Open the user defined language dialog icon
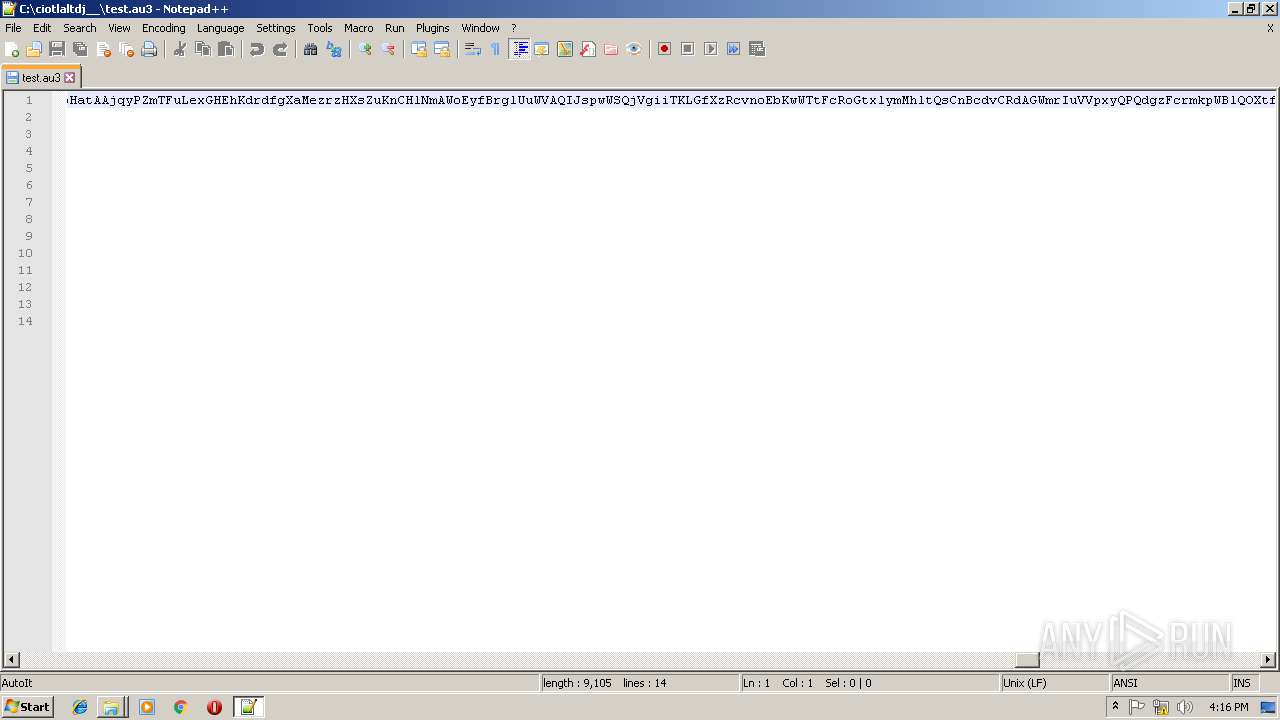The height and width of the screenshot is (720, 1280). coord(542,49)
